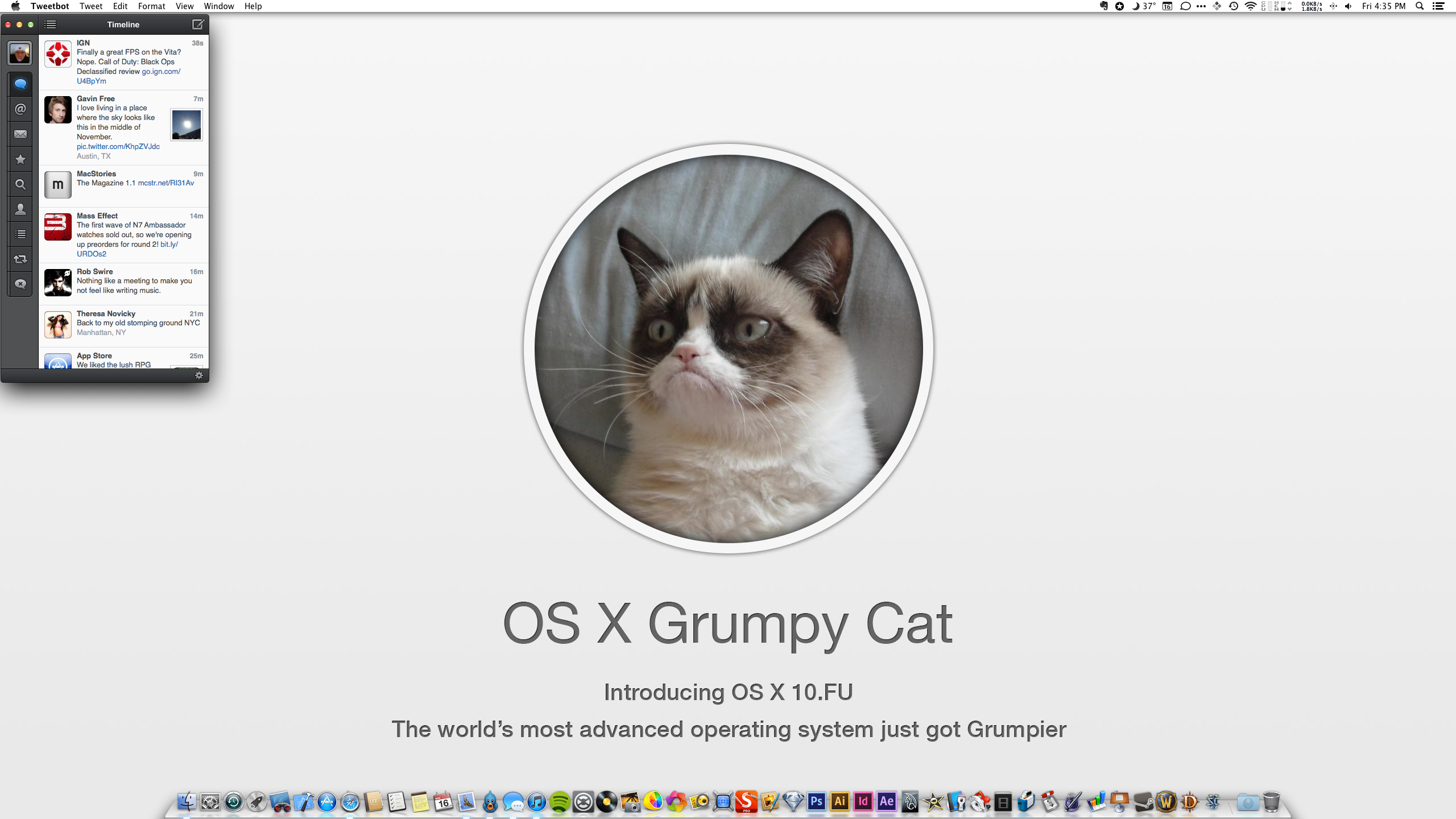The image size is (1456, 819).
Task: Open Spotlight search in the menu bar
Action: click(x=1420, y=6)
